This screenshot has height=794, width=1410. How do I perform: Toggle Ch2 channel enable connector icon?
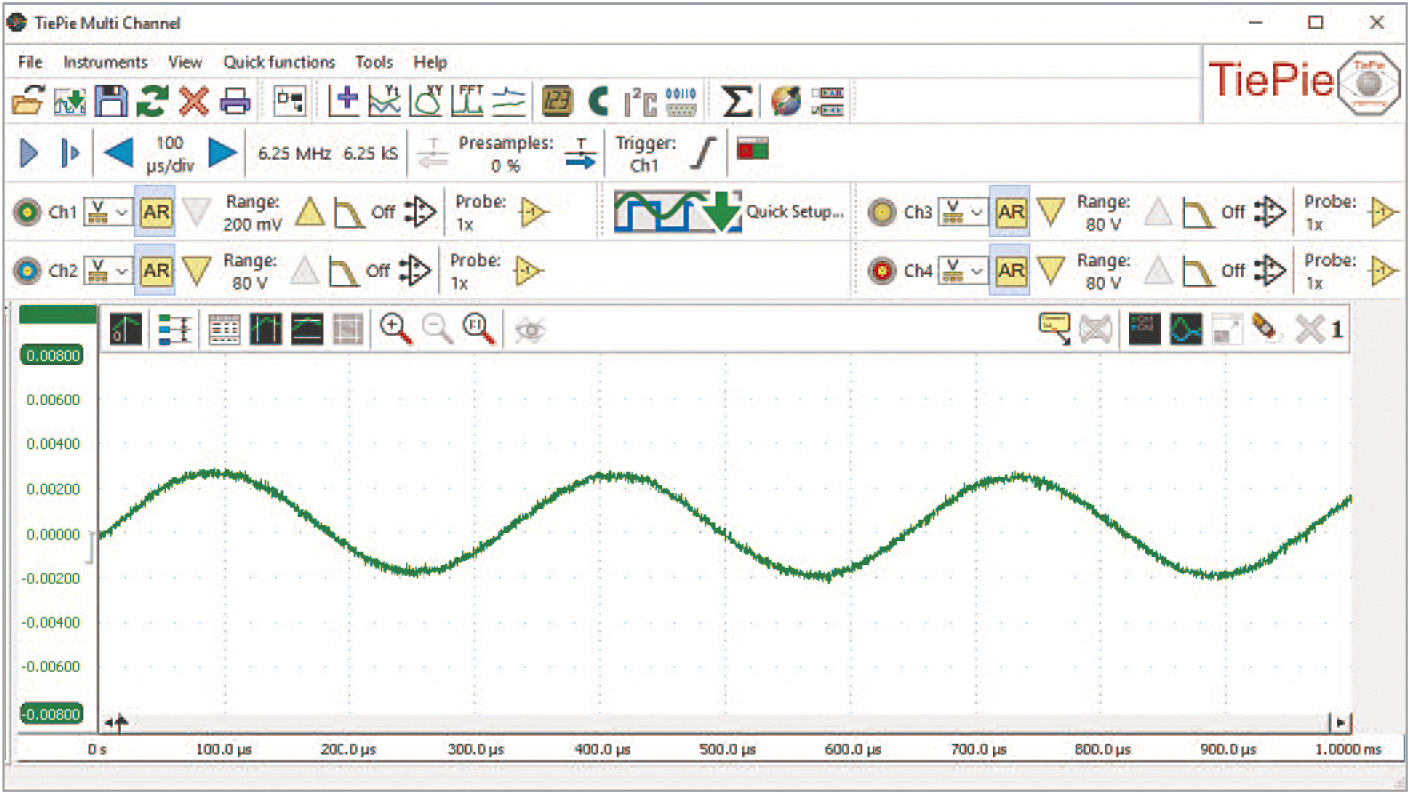(29, 270)
